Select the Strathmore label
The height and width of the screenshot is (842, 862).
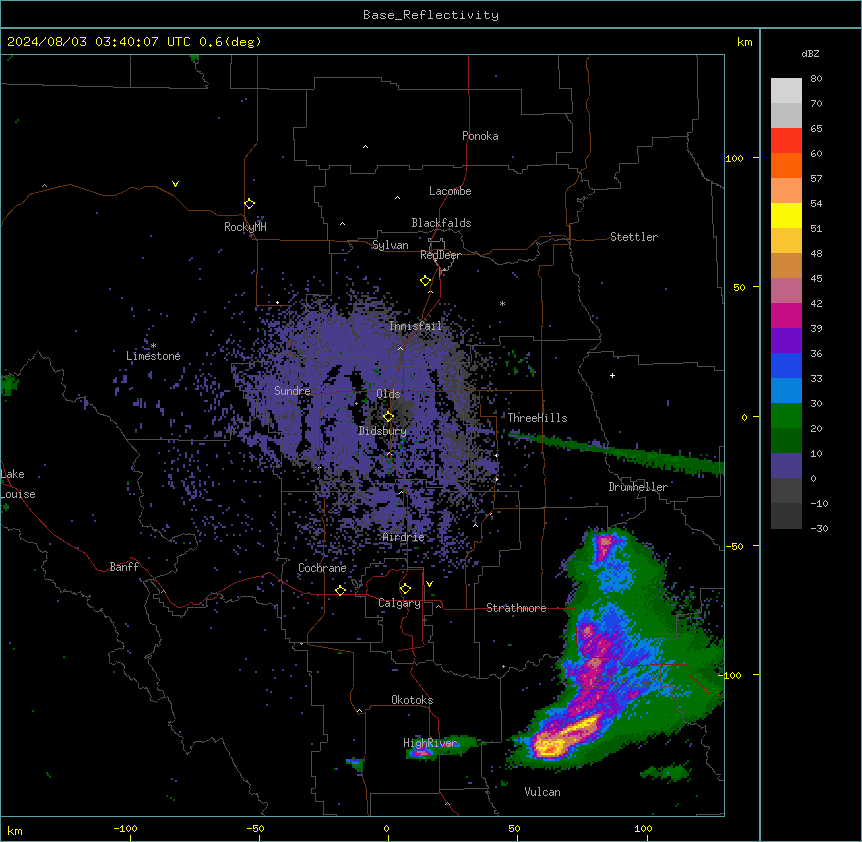click(x=516, y=608)
